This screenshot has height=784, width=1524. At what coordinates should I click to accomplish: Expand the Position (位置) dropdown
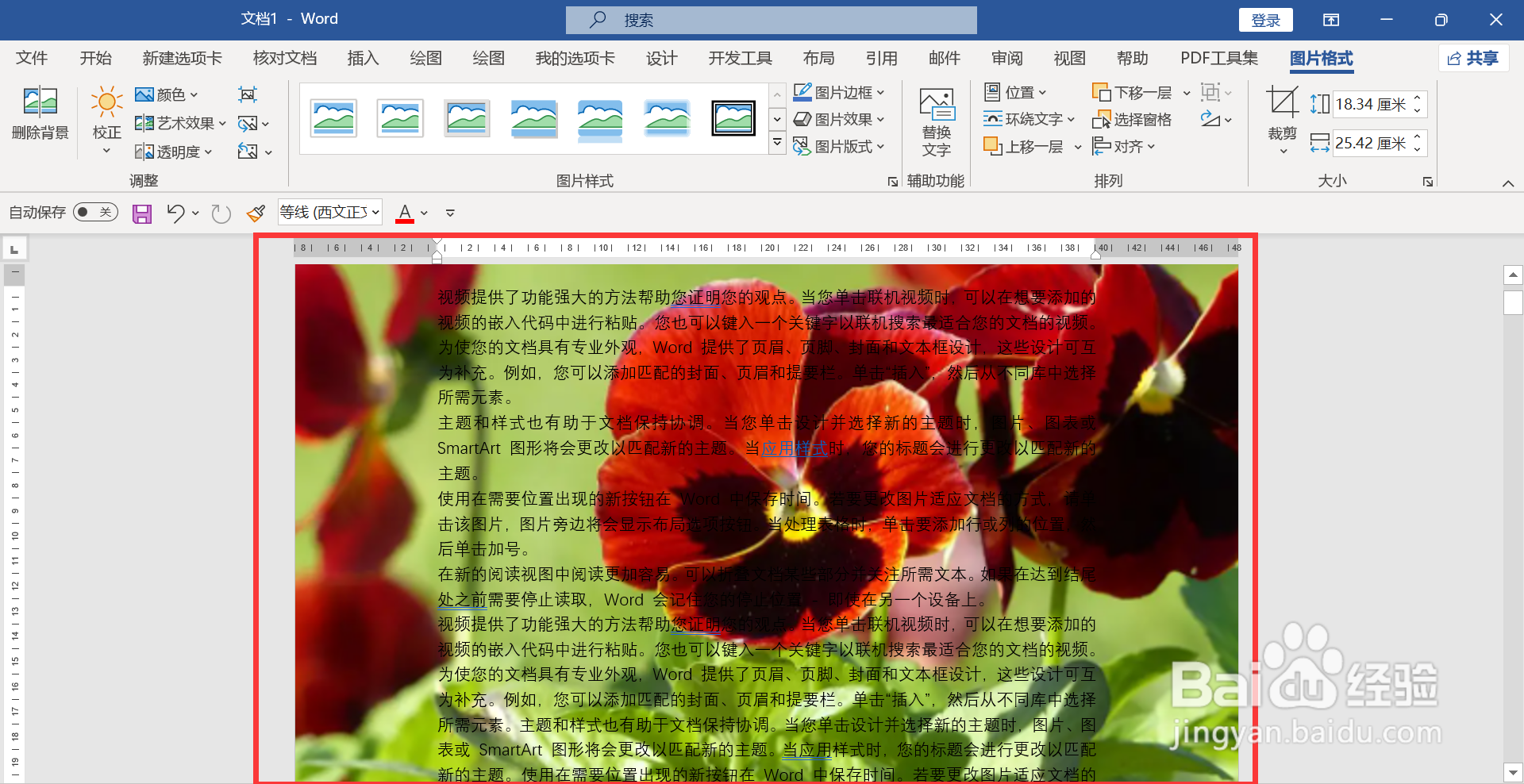[x=1042, y=92]
